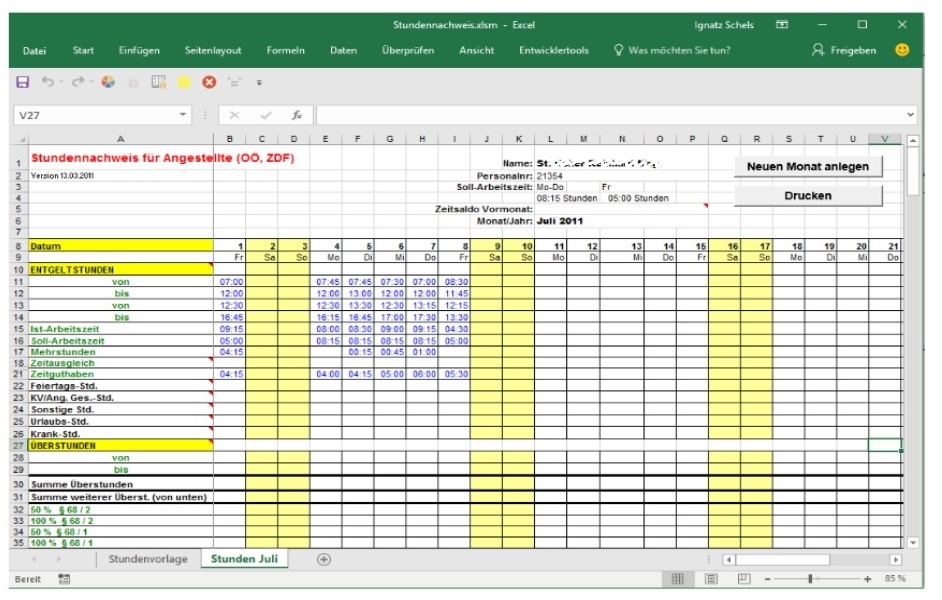The image size is (942, 600).
Task: Click the colorful pie chart icon
Action: click(x=108, y=82)
